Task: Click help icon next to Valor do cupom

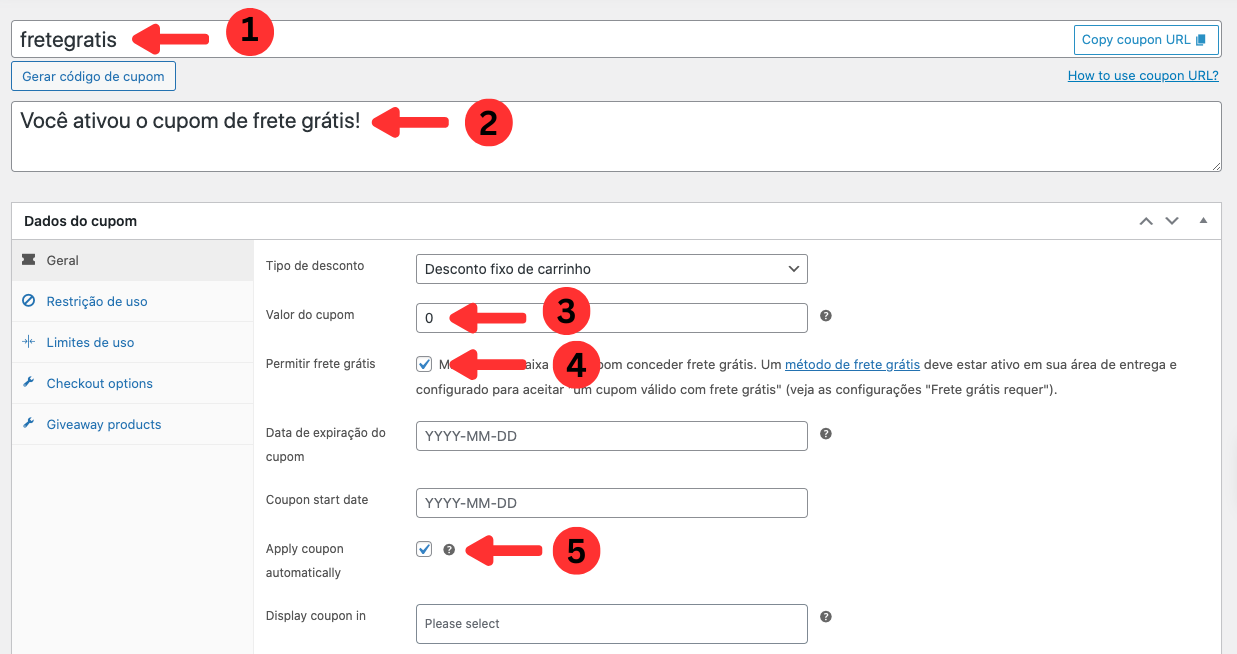Action: click(826, 316)
